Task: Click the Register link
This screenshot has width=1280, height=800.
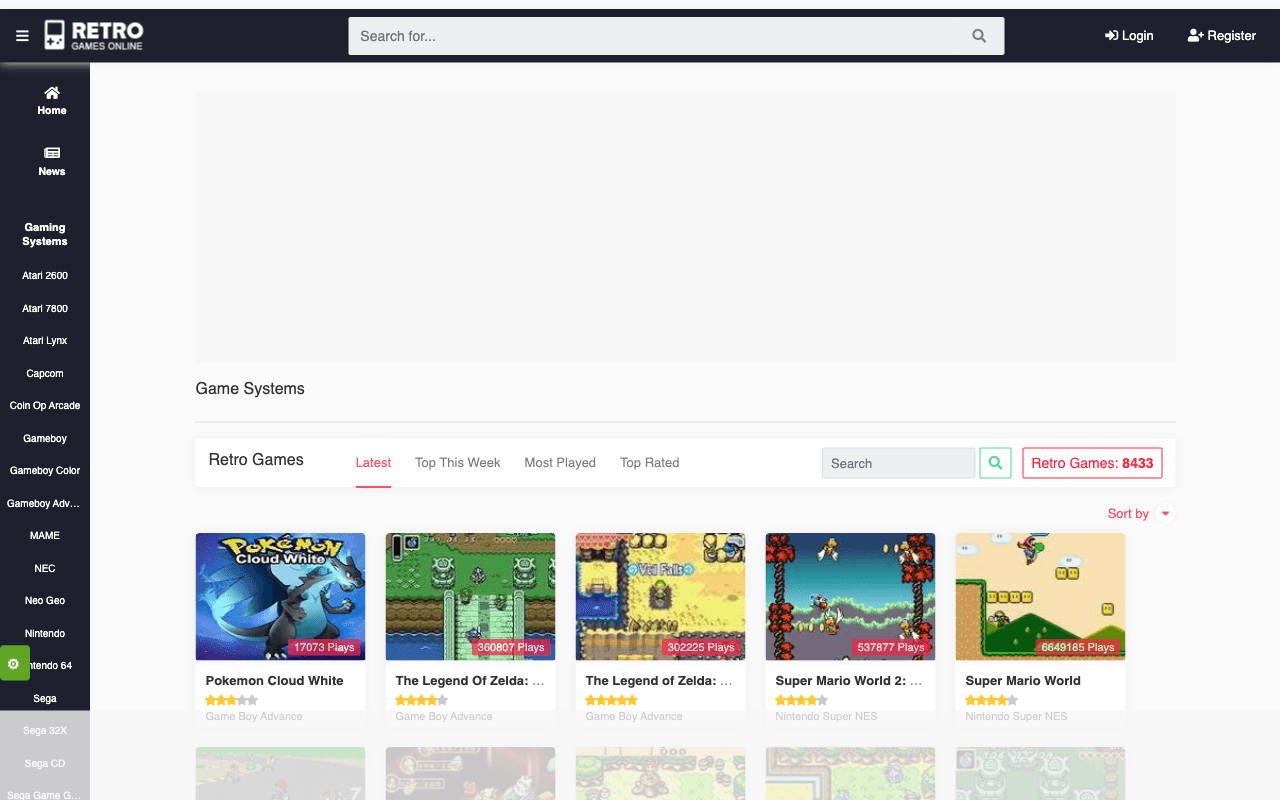Action: tap(1221, 36)
